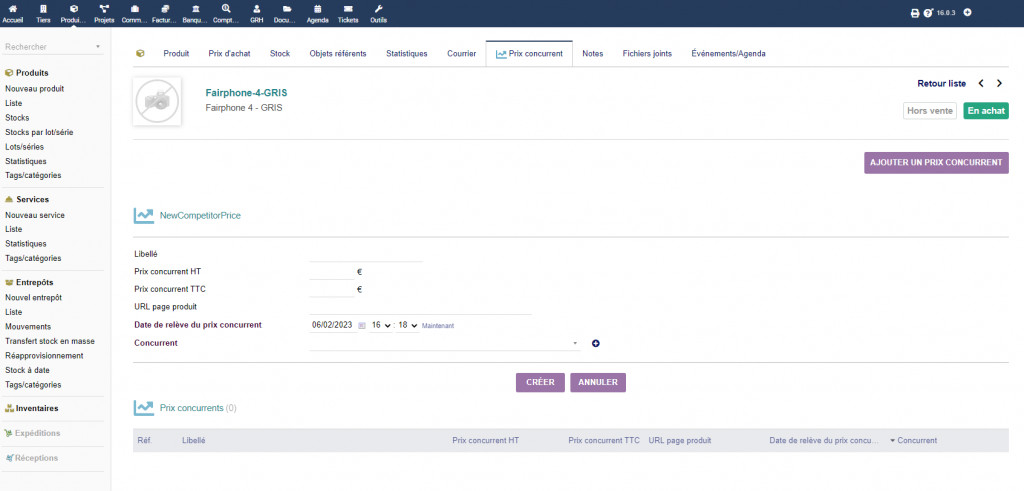This screenshot has width=1024, height=491.
Task: Open Nouvel entrepôt in sidebar
Action: (33, 297)
